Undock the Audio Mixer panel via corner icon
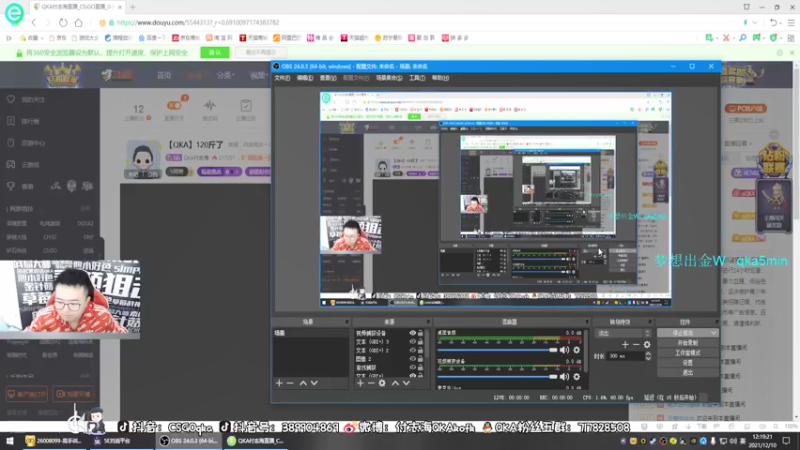The image size is (800, 450). [x=587, y=322]
